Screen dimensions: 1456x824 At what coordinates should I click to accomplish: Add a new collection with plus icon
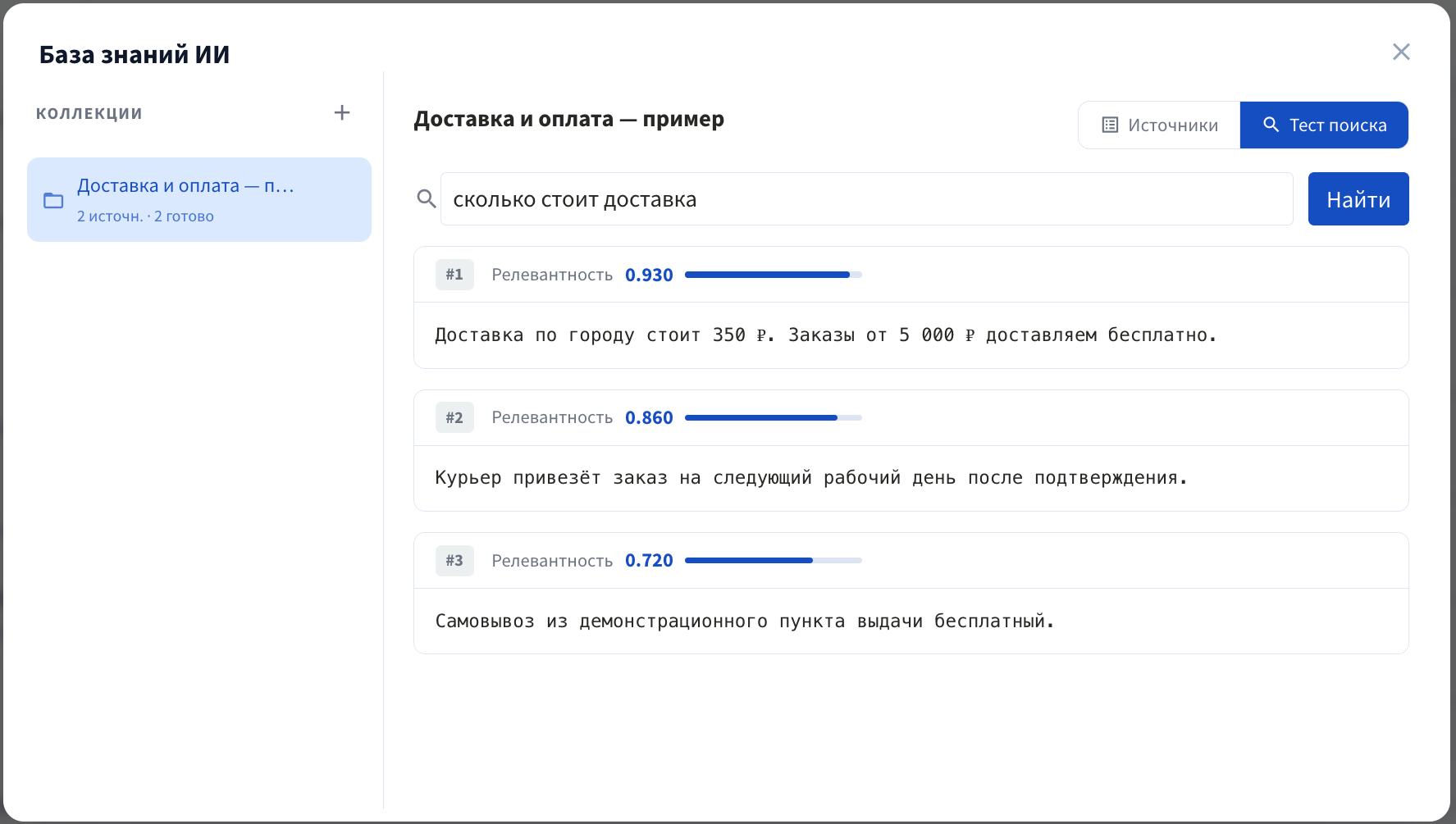point(342,112)
